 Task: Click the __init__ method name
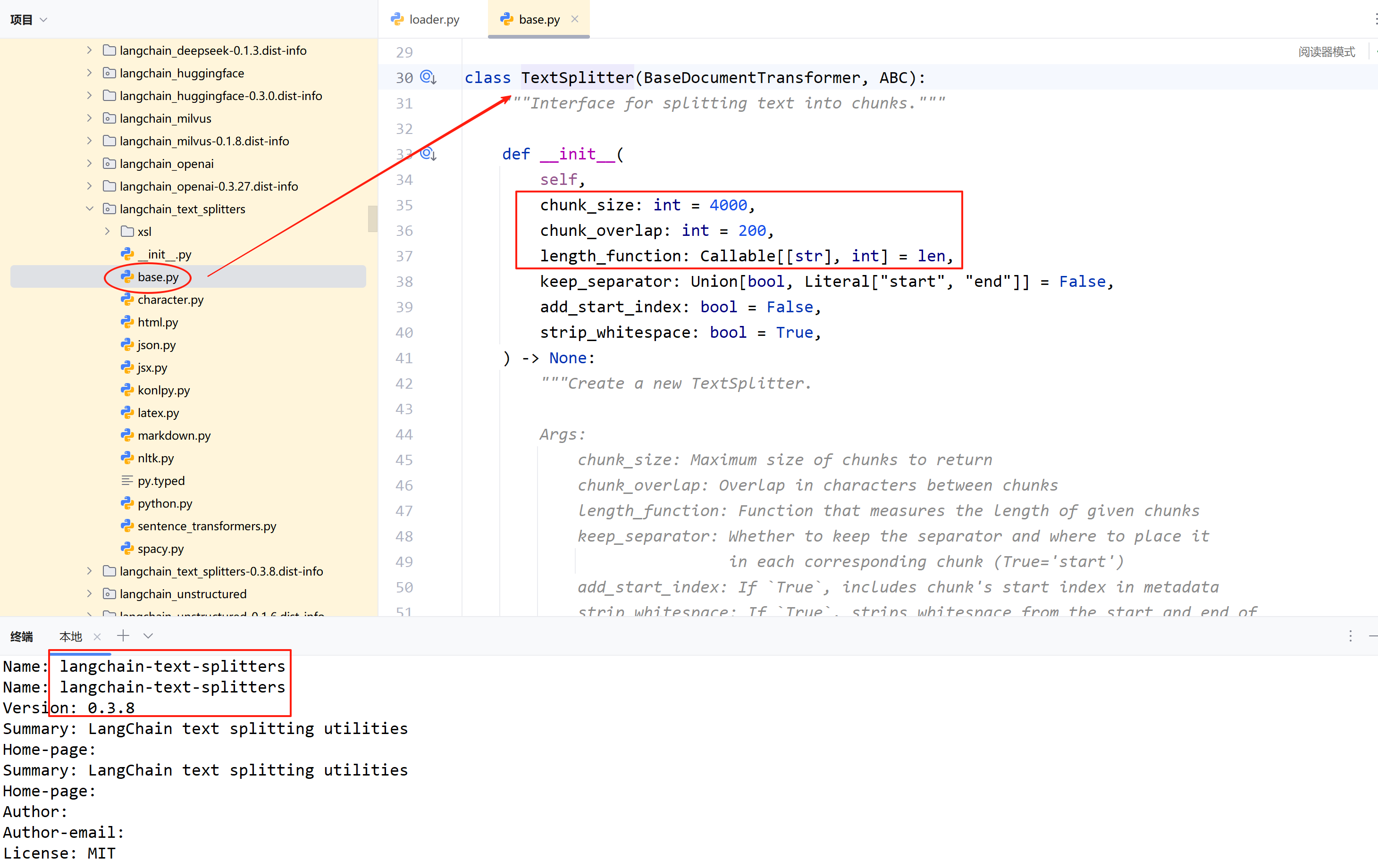577,154
